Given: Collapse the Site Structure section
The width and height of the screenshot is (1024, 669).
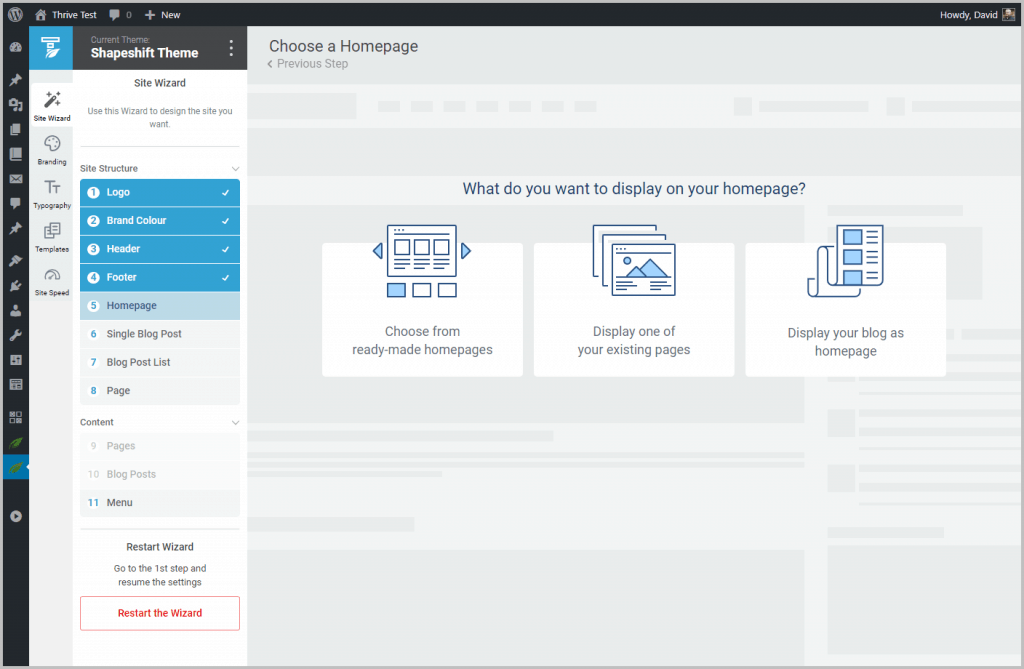Looking at the screenshot, I should click(235, 169).
